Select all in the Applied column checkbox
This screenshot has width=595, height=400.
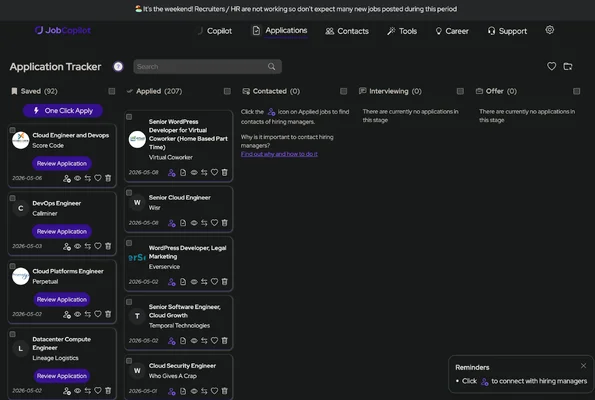(x=227, y=91)
